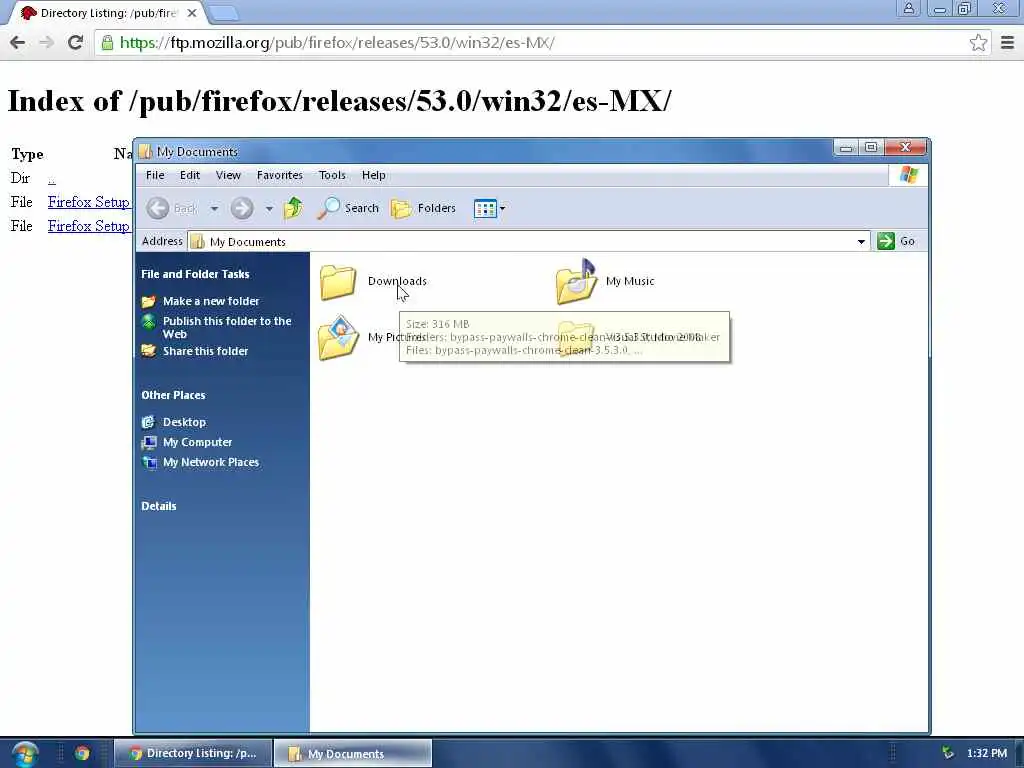Open the Windows Start button
The height and width of the screenshot is (768, 1024).
pyautogui.click(x=25, y=754)
